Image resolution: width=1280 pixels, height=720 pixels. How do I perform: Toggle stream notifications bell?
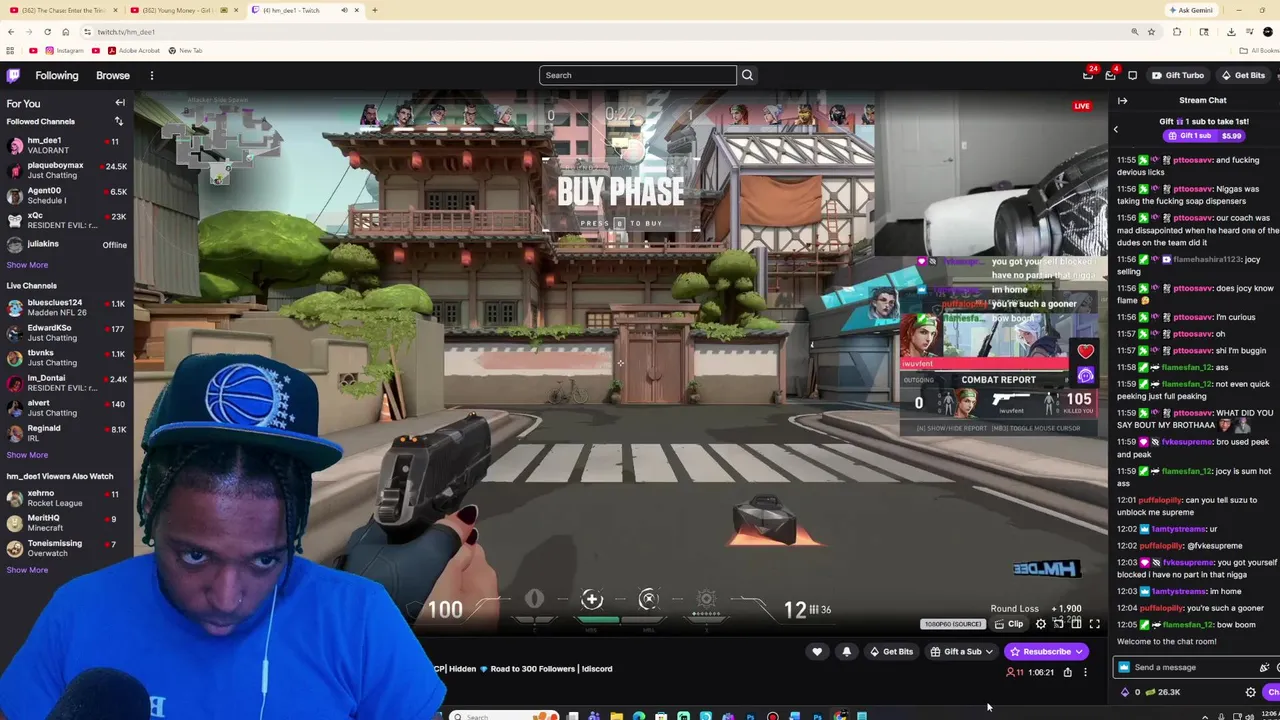[x=846, y=652]
